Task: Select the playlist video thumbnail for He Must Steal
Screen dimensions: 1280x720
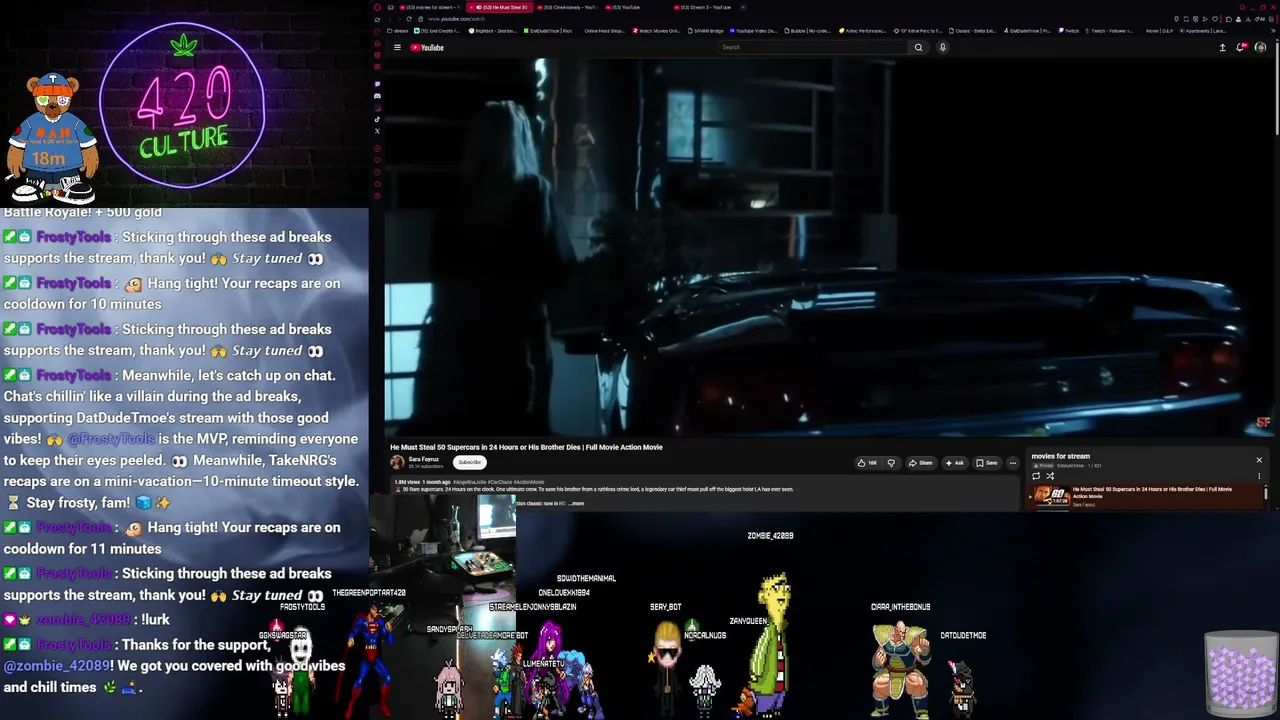Action: (1051, 497)
